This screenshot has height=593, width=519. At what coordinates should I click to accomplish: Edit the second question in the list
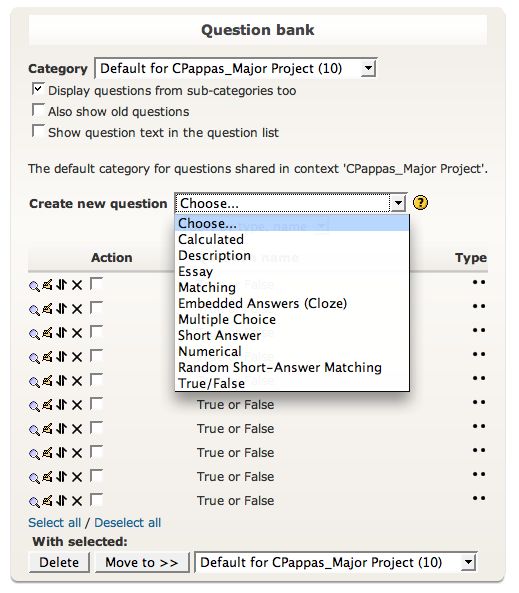click(47, 309)
